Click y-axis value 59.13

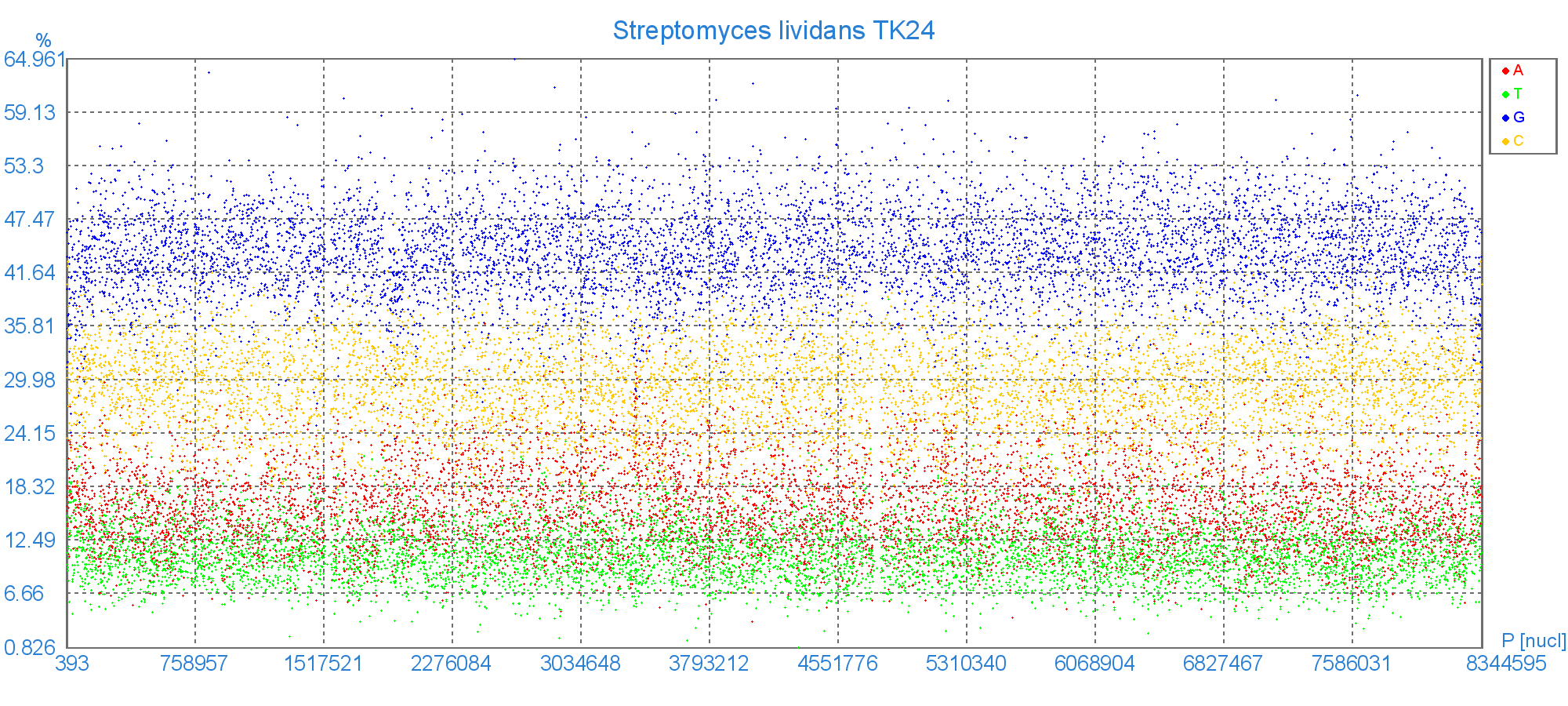click(30, 112)
